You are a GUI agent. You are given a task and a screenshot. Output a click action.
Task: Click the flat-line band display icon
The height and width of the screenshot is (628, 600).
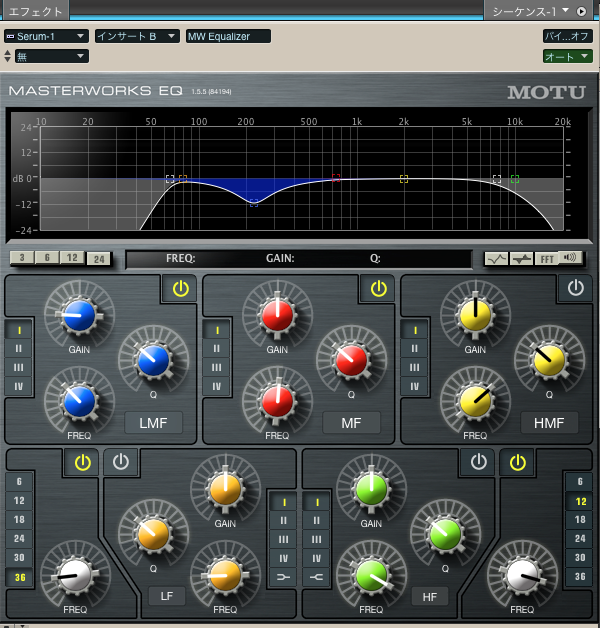[x=521, y=259]
